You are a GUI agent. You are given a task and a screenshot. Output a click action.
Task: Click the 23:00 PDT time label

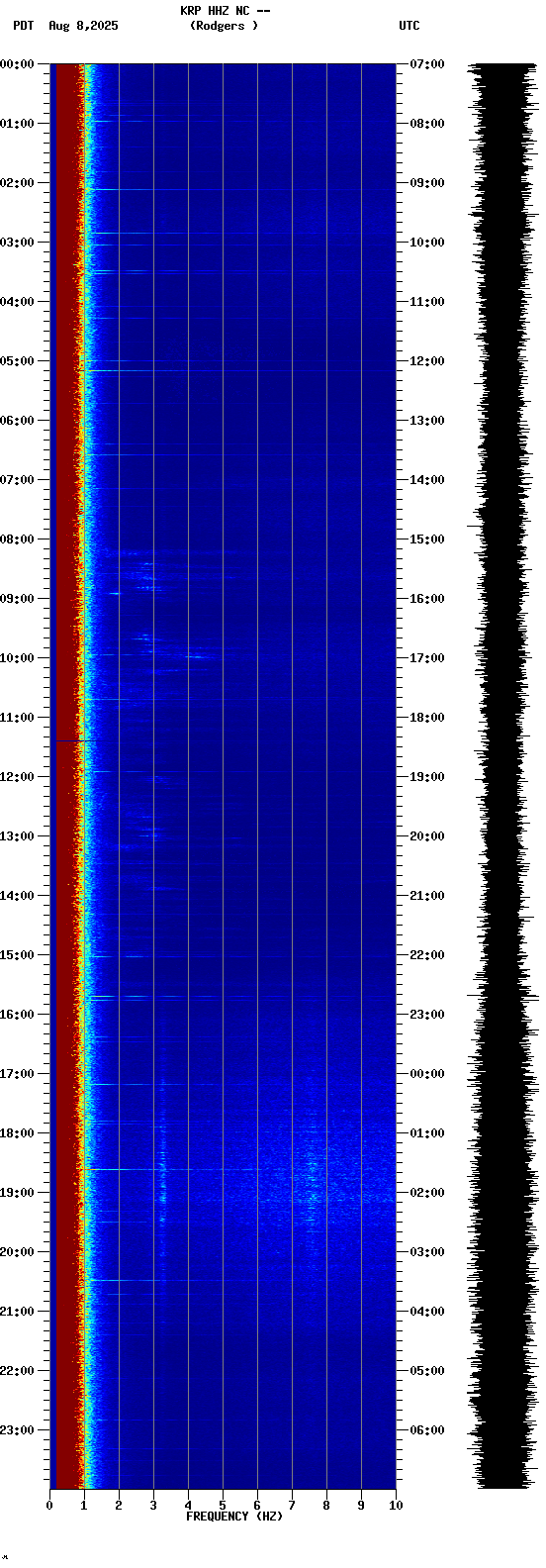17,1430
